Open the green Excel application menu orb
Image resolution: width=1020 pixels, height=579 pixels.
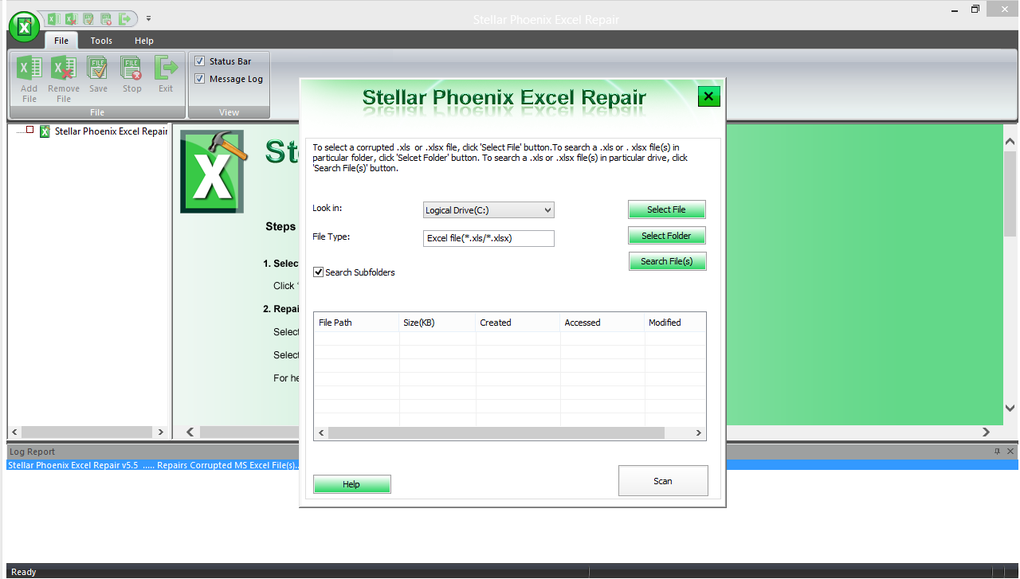[x=24, y=27]
